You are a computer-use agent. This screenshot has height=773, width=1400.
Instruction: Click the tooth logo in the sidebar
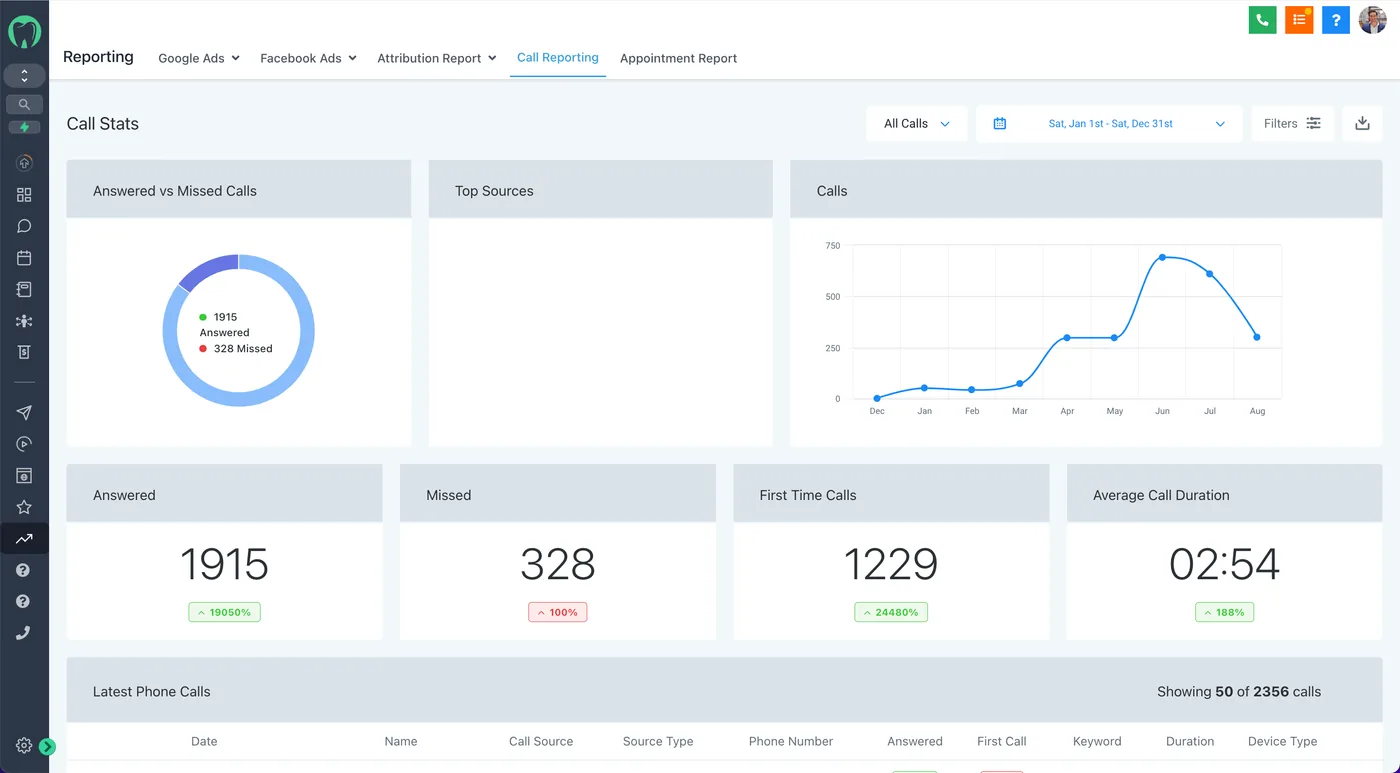point(24,32)
